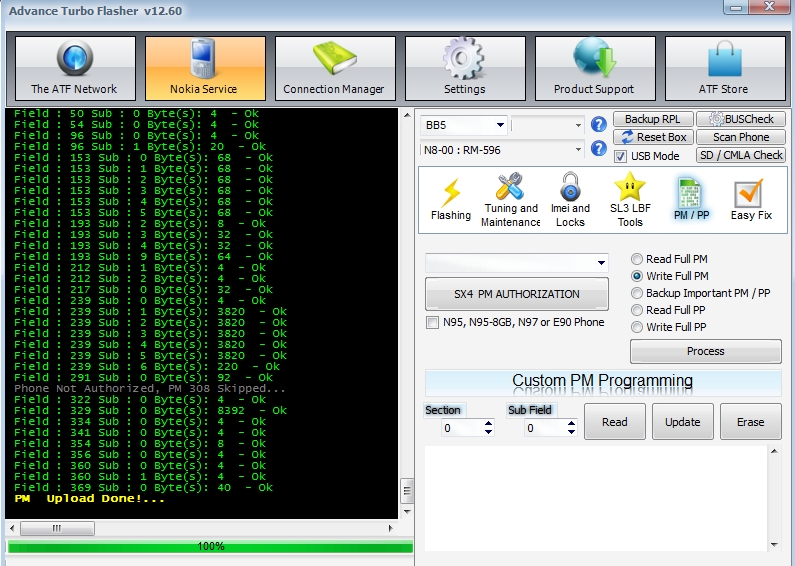Click SX4 PM AUTHORIZATION button
This screenshot has height=566, width=795.
click(517, 294)
